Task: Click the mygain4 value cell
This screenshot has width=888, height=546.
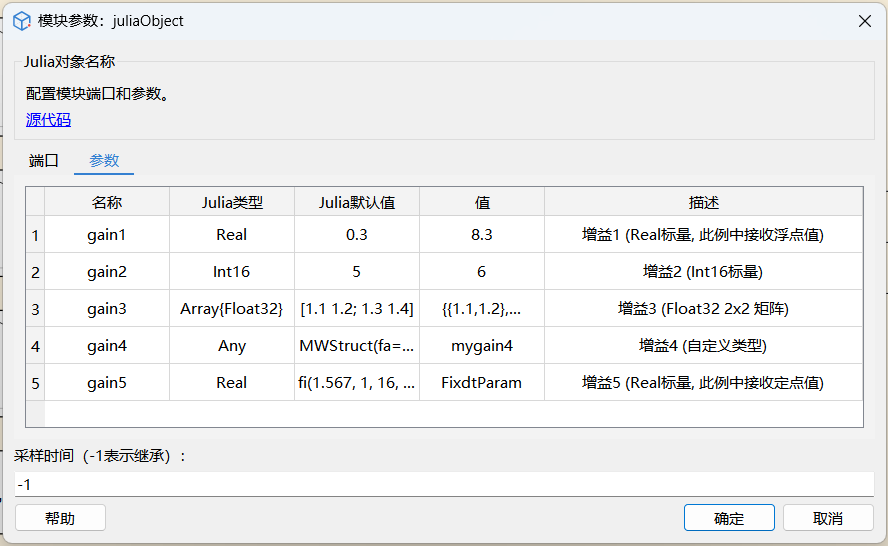Action: (x=482, y=346)
